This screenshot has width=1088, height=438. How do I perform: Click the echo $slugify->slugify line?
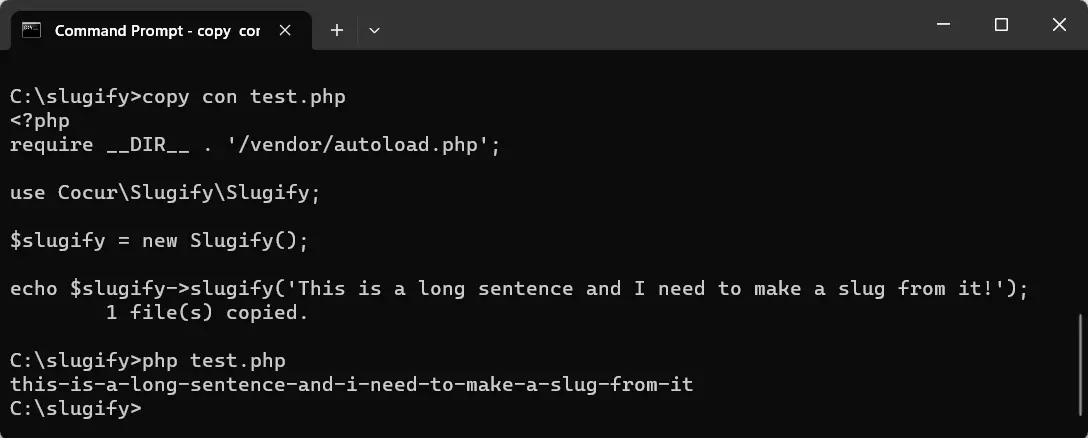[x=519, y=288]
